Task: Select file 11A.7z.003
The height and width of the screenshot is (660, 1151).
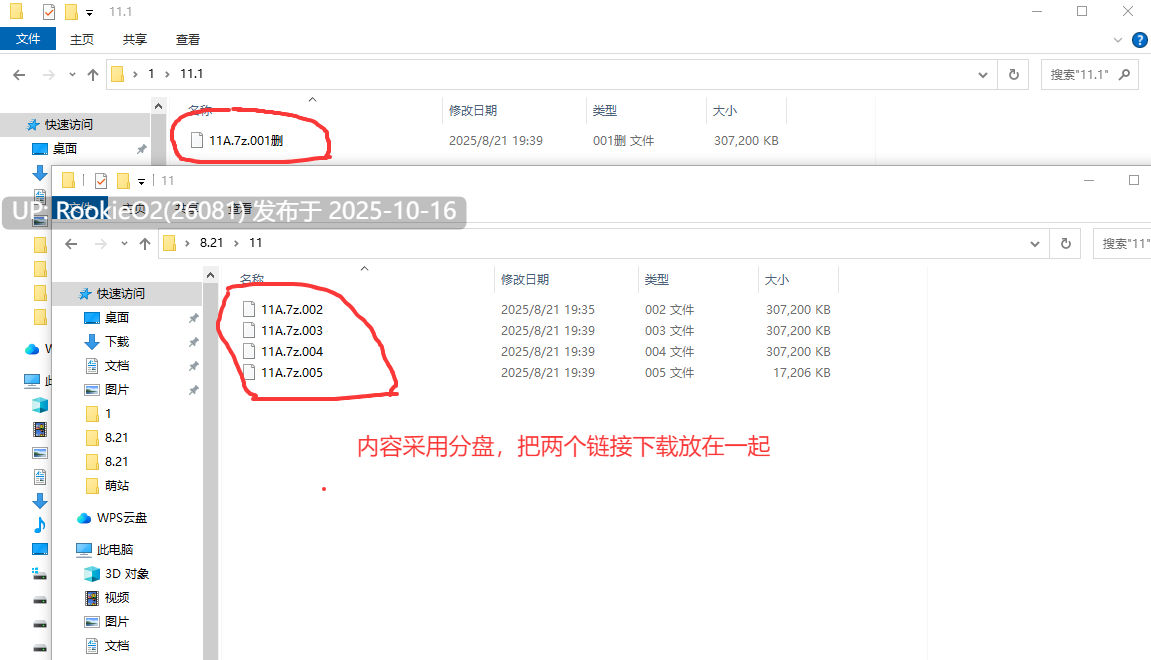Action: (291, 330)
